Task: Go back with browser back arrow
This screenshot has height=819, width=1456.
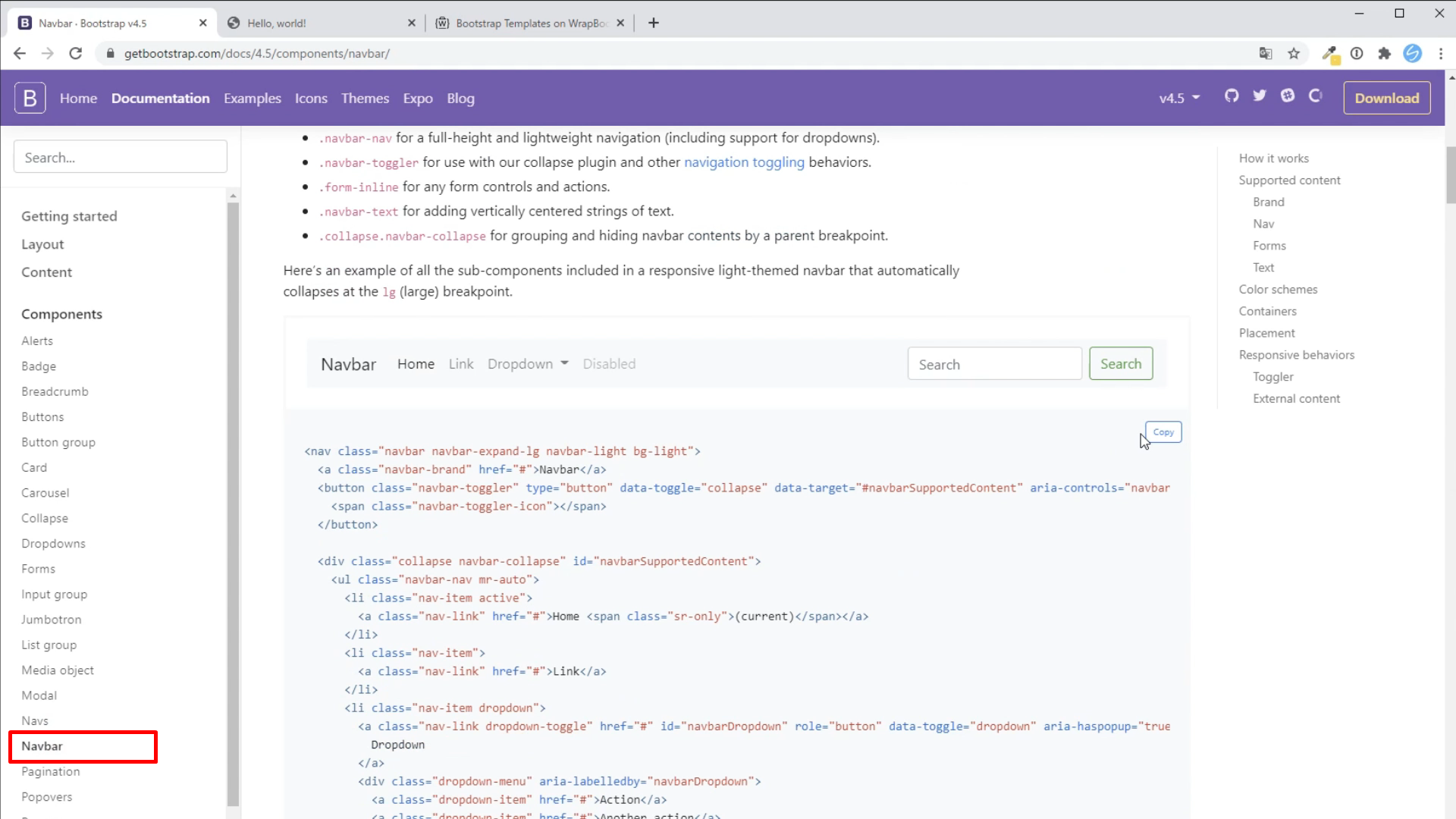Action: click(20, 53)
